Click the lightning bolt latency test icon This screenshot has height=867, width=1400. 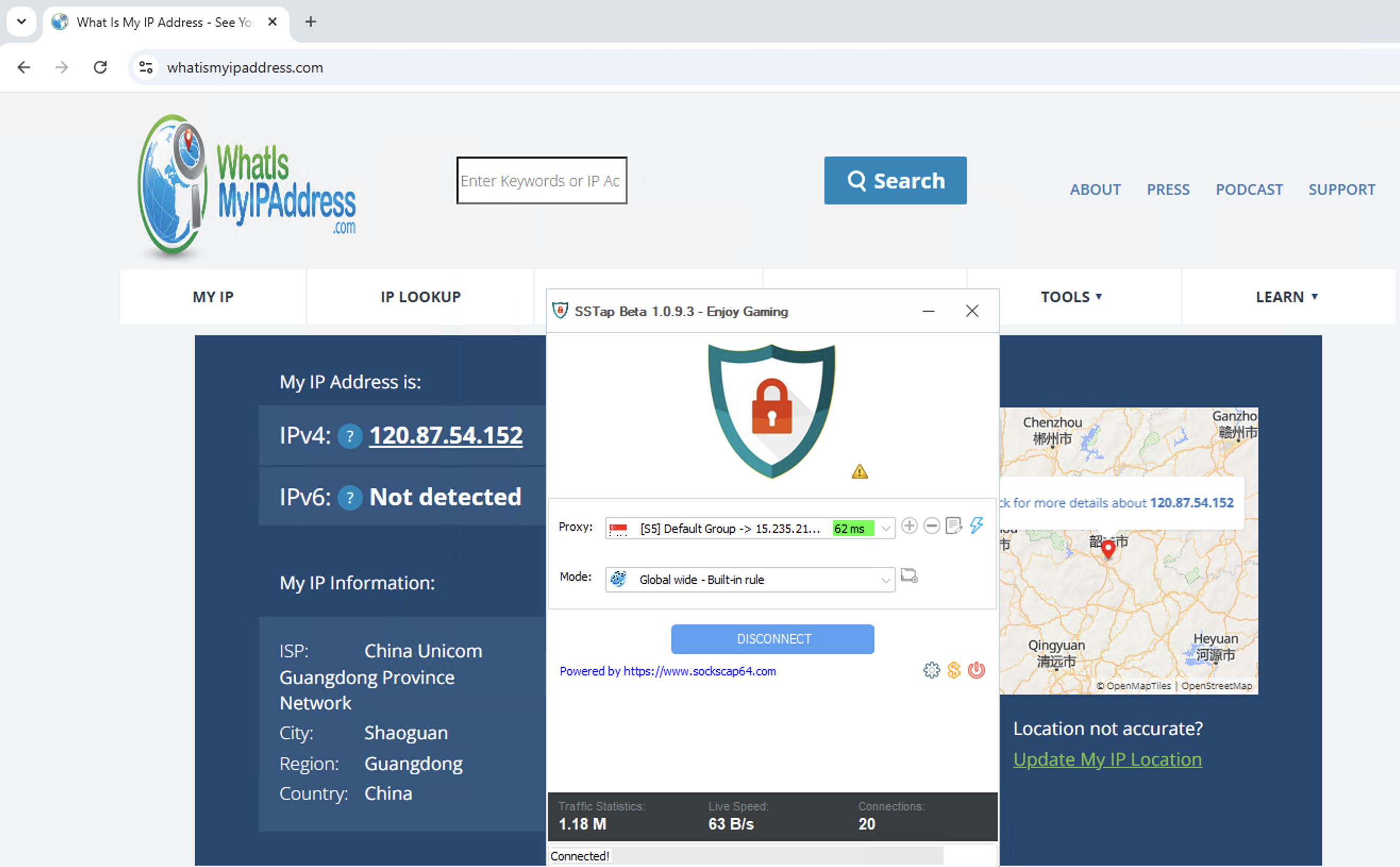click(977, 525)
